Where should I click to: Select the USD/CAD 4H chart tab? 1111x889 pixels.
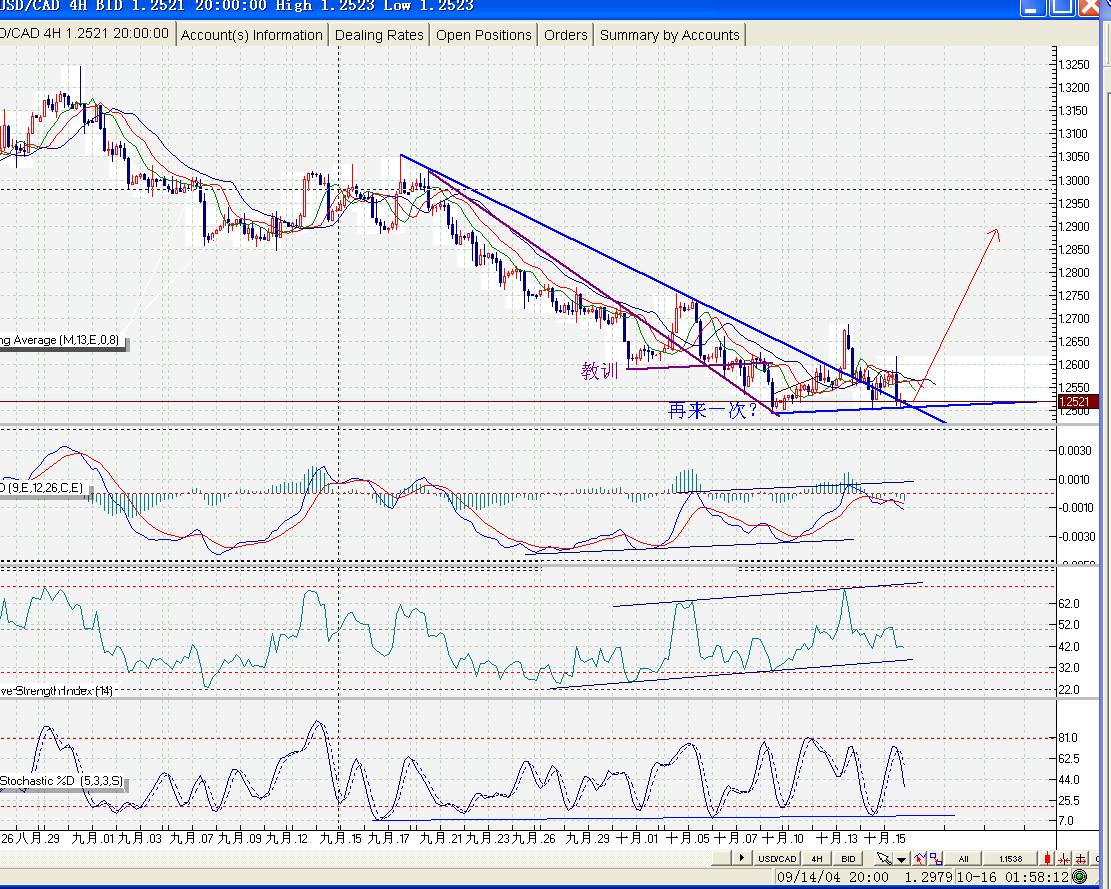tap(86, 33)
